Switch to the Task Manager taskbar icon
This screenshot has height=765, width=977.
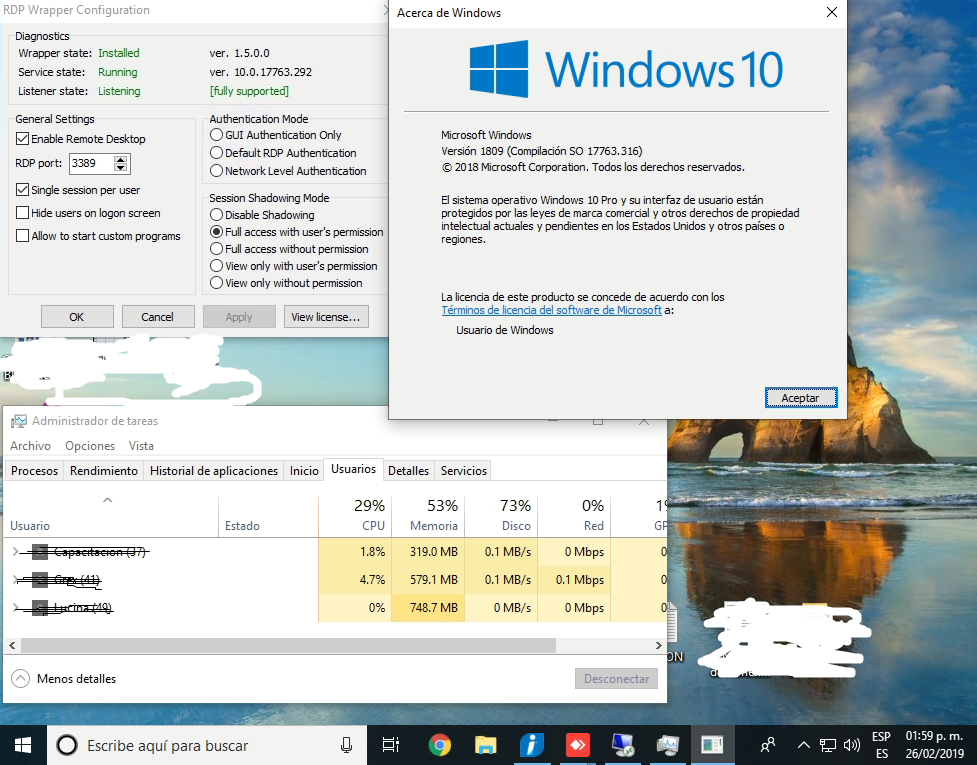(x=667, y=745)
